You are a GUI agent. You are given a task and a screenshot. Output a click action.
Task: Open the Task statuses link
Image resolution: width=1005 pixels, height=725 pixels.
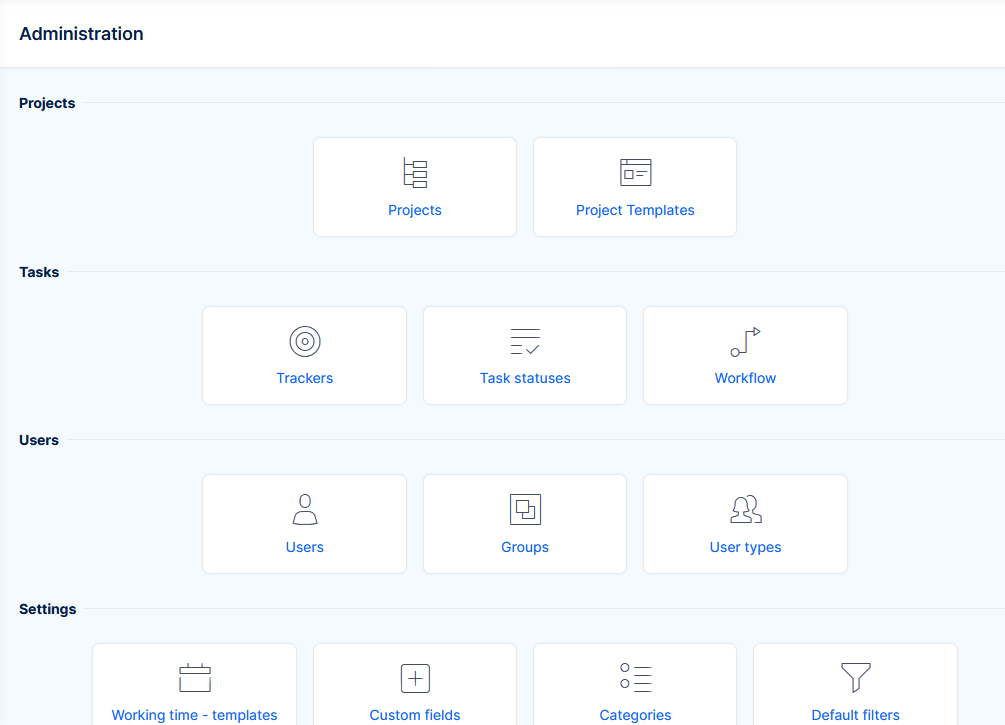coord(525,378)
